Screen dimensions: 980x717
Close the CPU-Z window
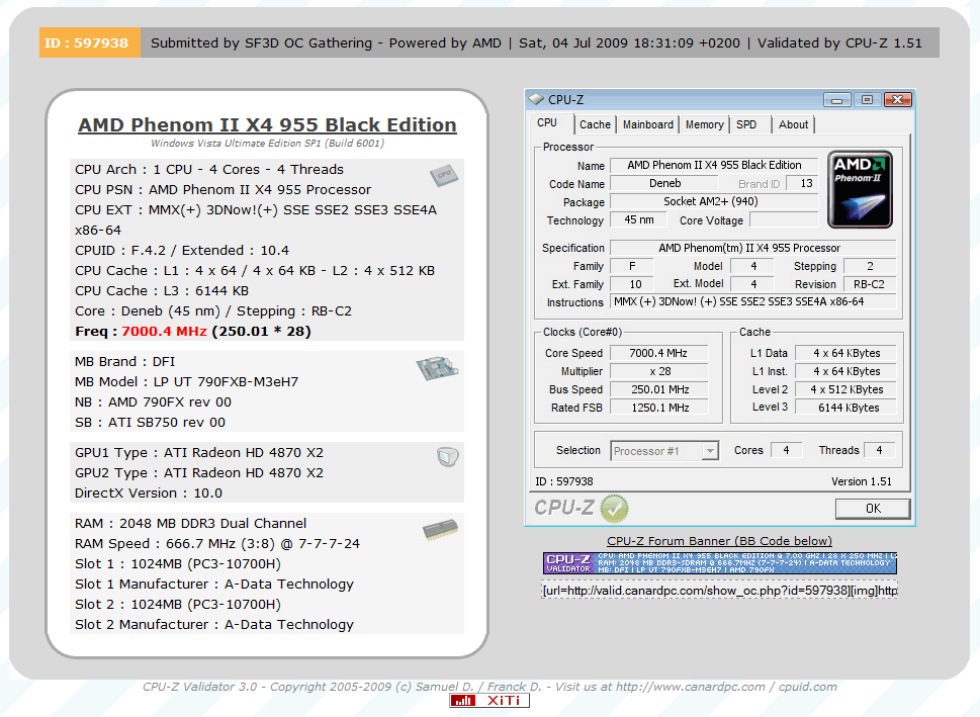pyautogui.click(x=898, y=99)
